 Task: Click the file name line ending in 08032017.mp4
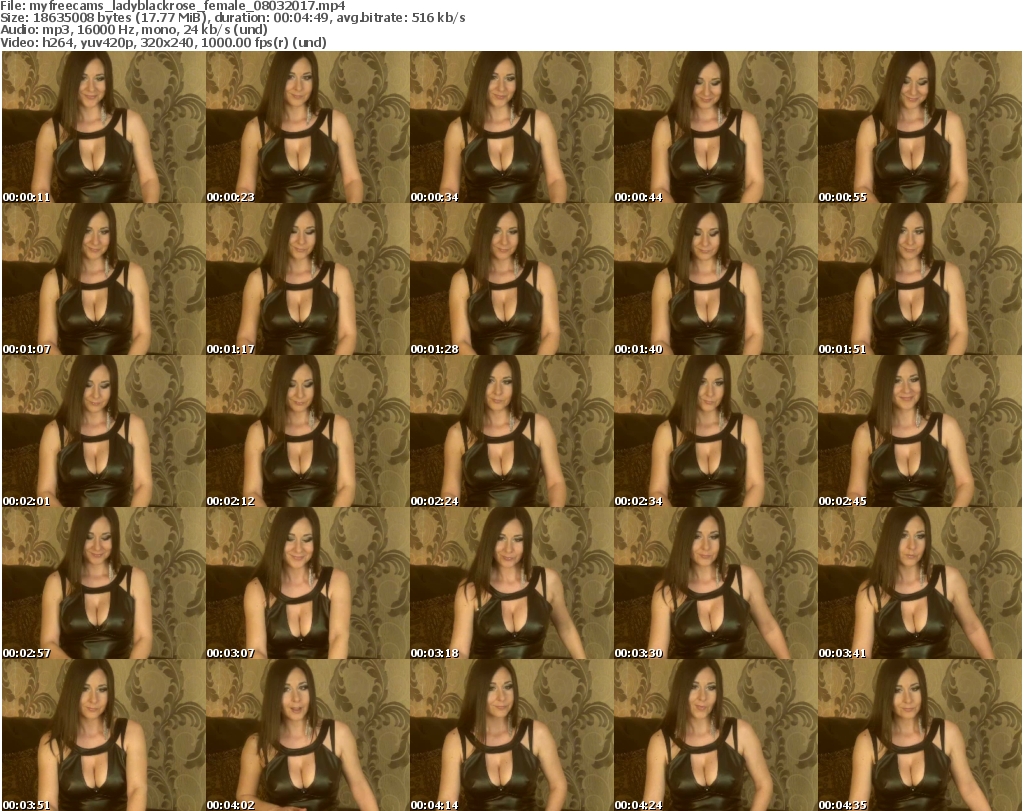[173, 6]
